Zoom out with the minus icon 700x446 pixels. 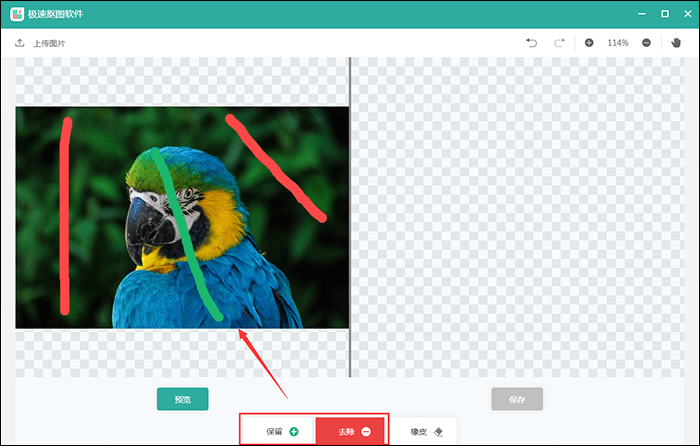pyautogui.click(x=646, y=43)
